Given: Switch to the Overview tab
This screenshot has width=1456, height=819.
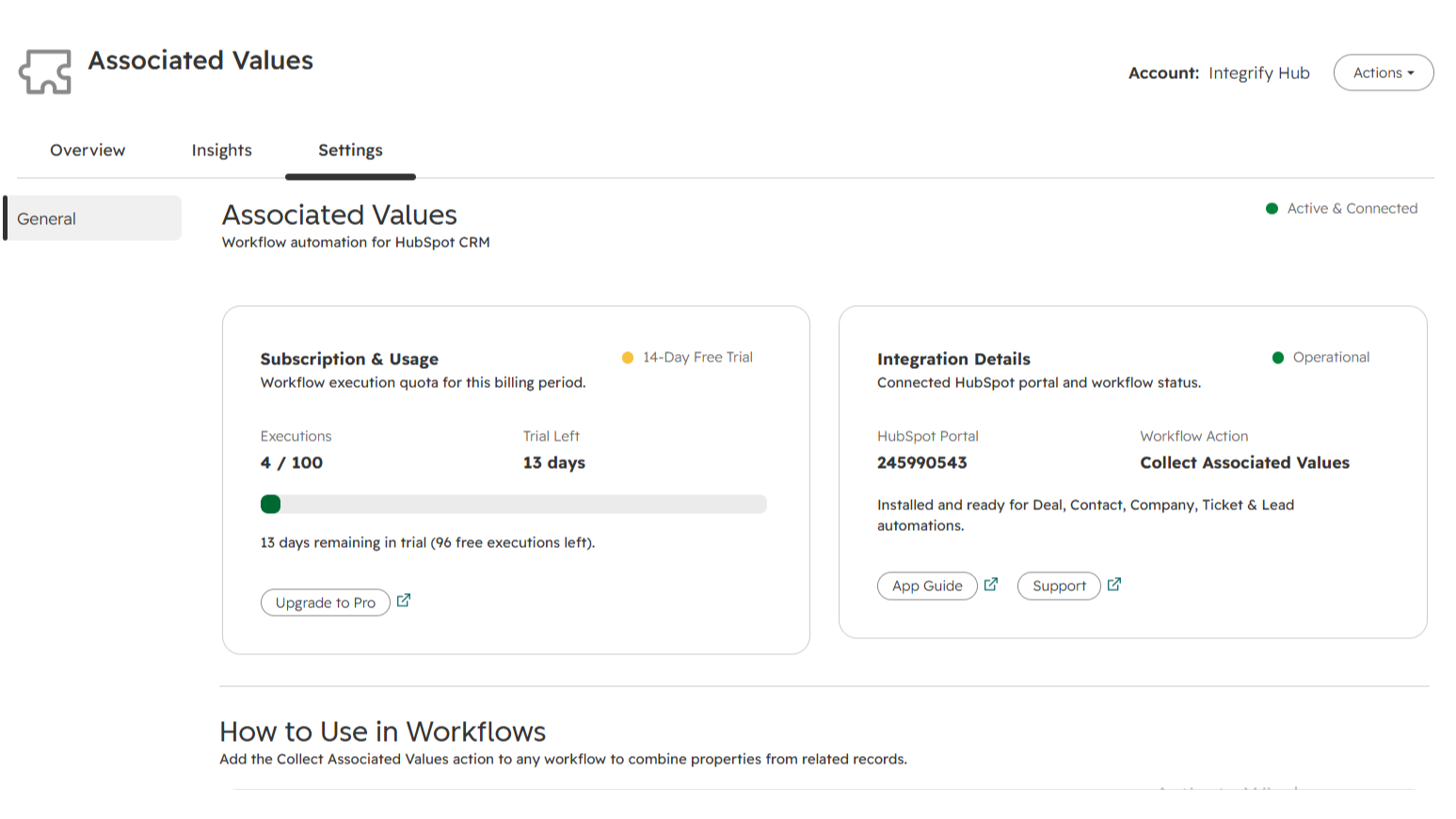Looking at the screenshot, I should tap(88, 151).
